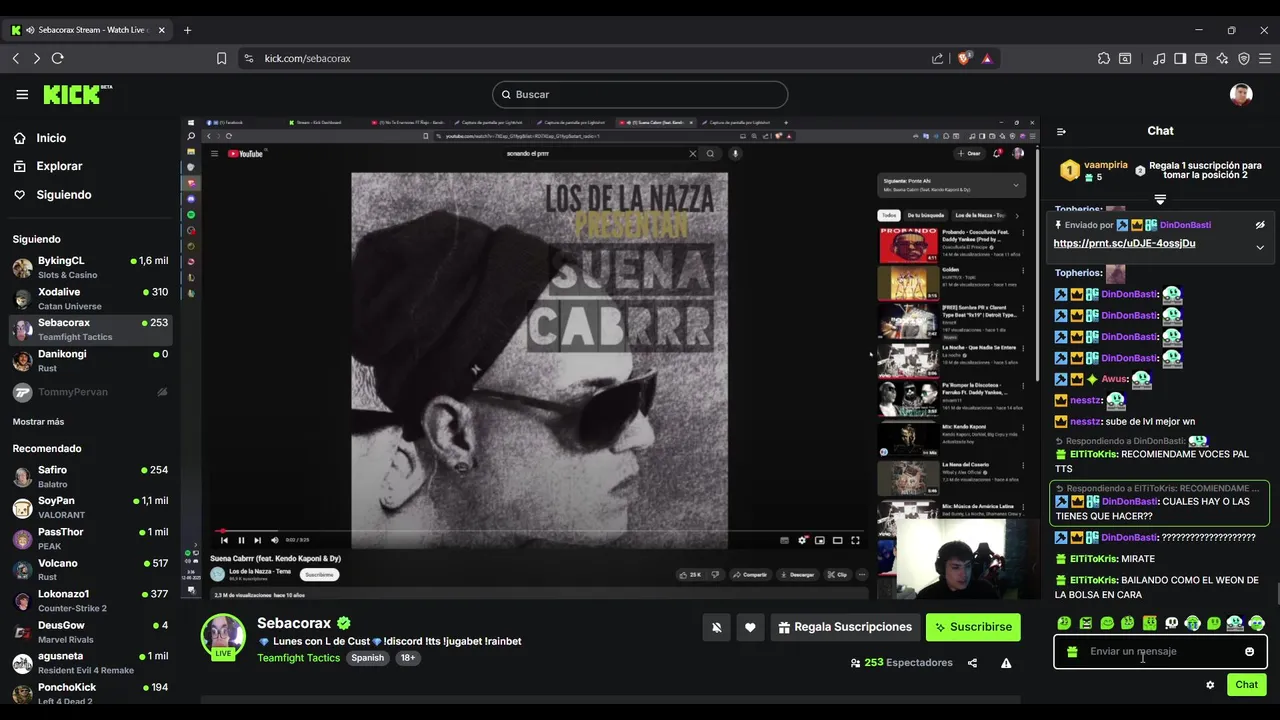Open Brave Shields lion icon

[964, 58]
